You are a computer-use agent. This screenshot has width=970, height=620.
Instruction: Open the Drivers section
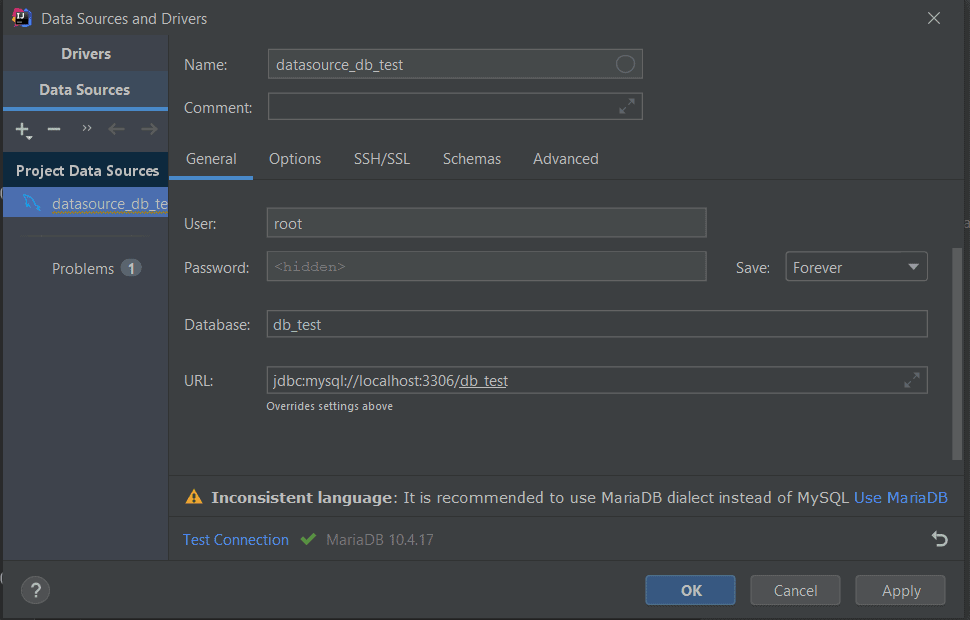(x=85, y=52)
